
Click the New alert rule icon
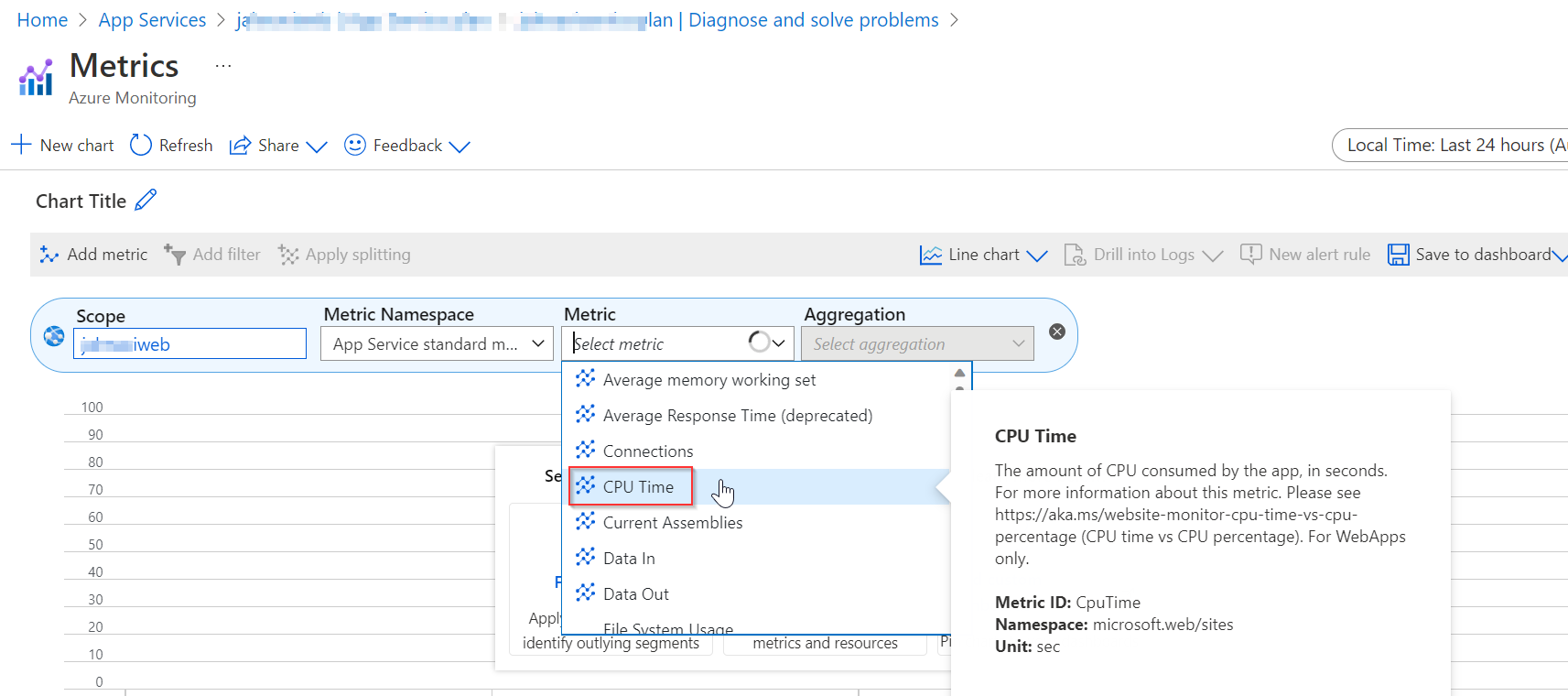click(x=1250, y=254)
